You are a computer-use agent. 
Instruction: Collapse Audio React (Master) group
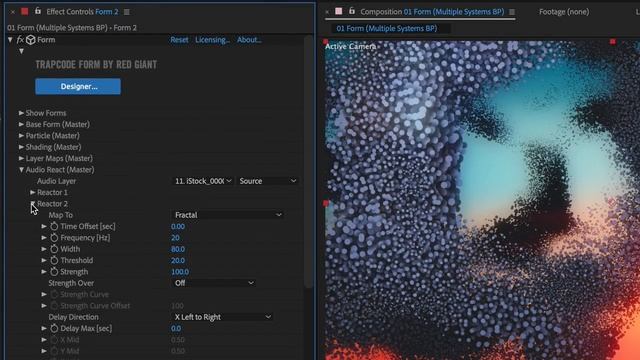pos(21,169)
